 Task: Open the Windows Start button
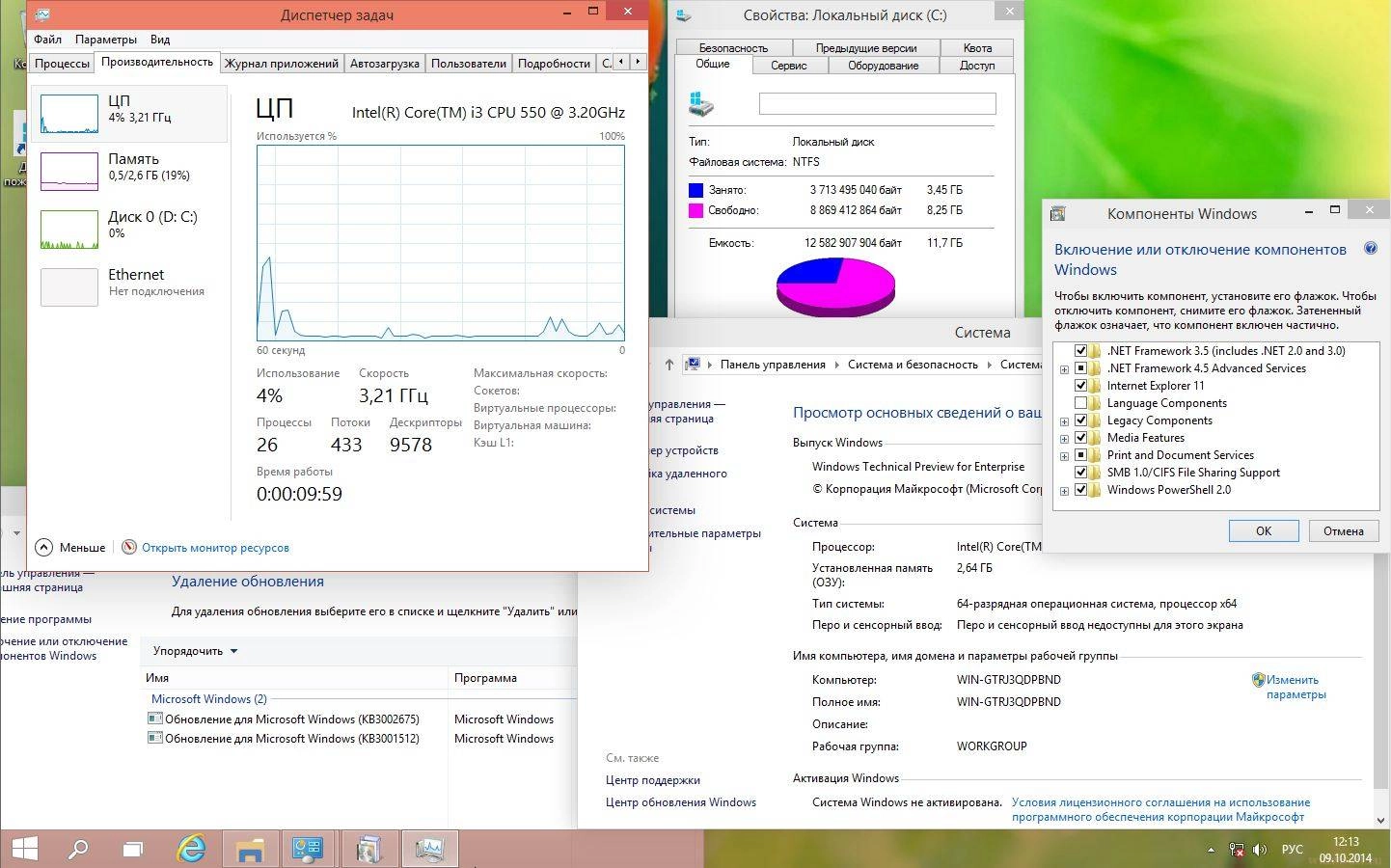point(25,849)
